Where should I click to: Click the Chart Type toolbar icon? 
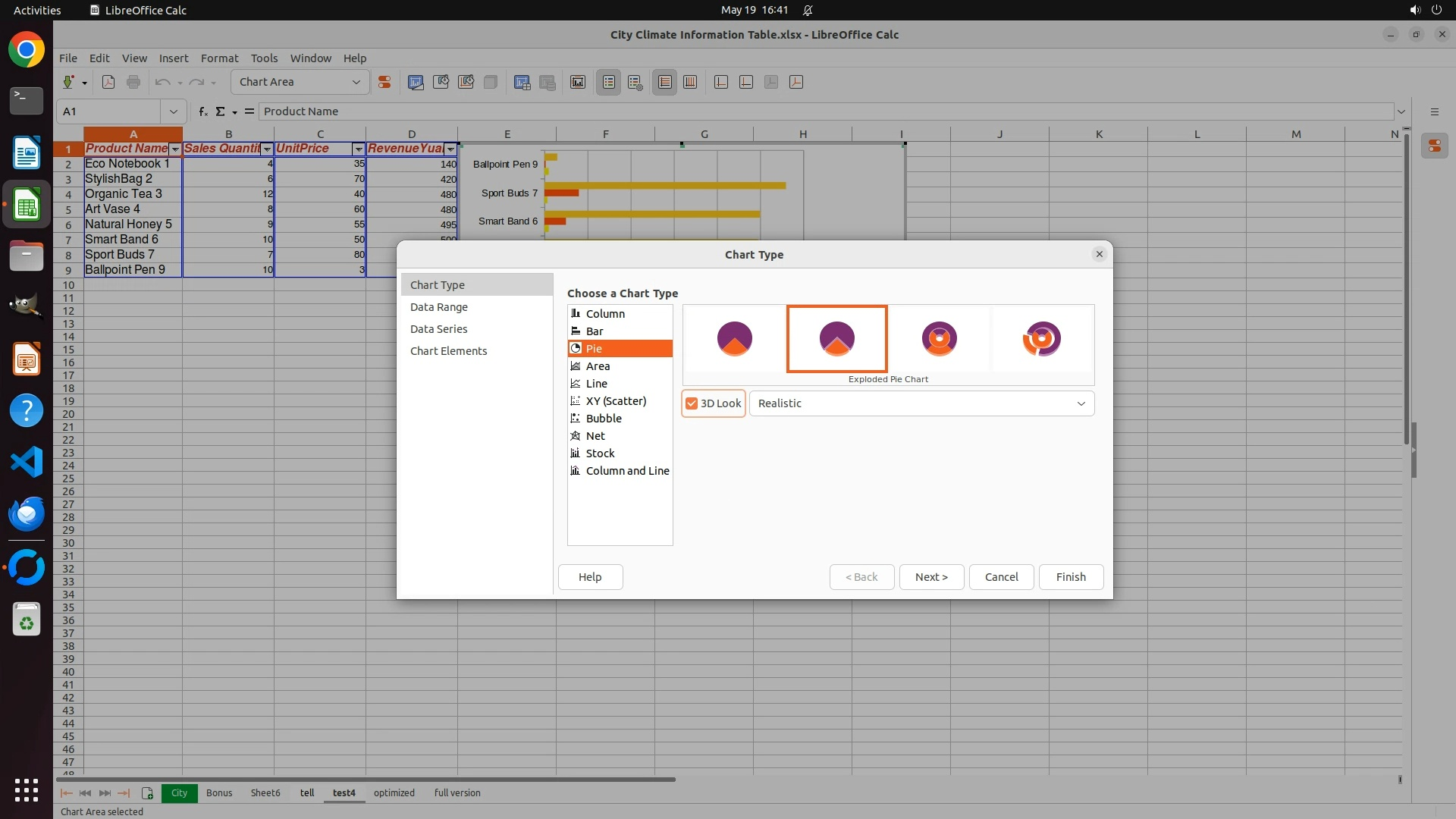tap(416, 82)
